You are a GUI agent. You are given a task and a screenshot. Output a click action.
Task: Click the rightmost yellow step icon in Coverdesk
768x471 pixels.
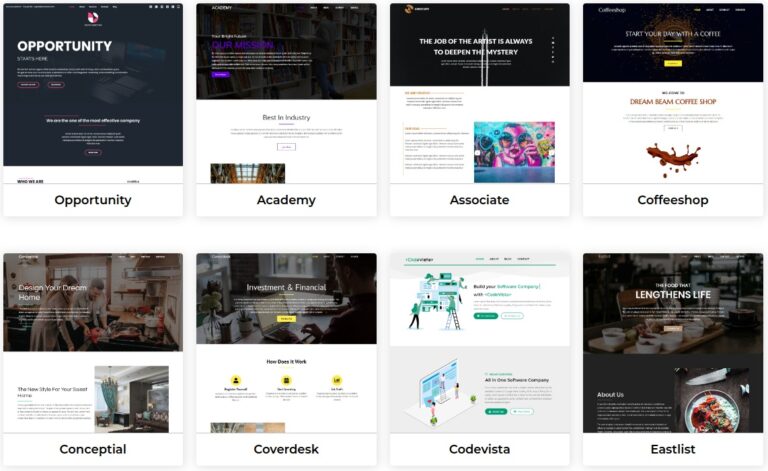338,381
